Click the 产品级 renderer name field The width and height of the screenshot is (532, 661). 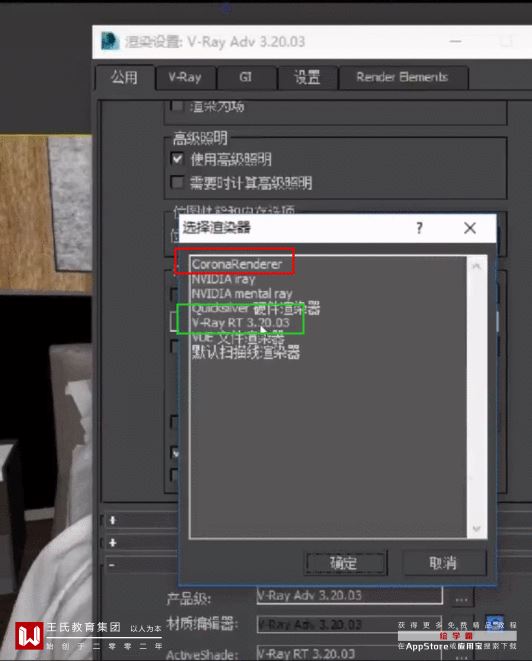[349, 595]
